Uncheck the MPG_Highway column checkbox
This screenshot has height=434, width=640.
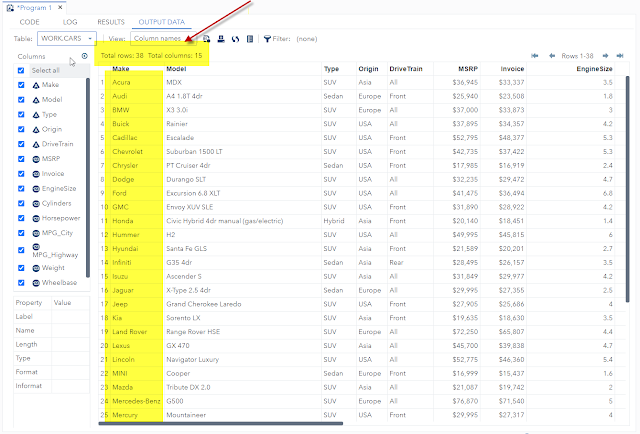tap(21, 250)
